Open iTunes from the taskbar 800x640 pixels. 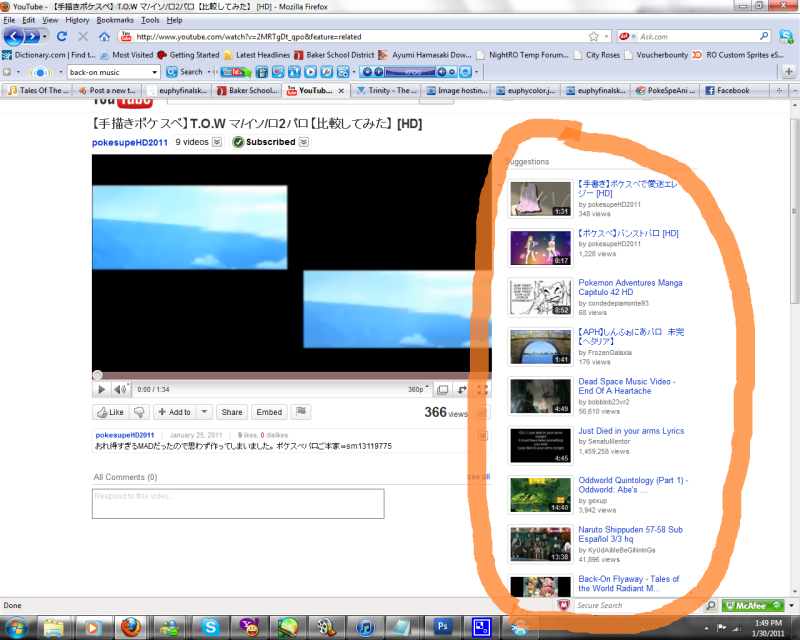(365, 627)
